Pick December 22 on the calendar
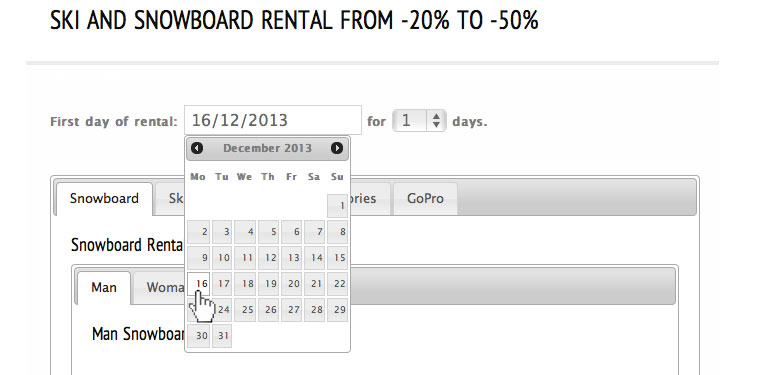 click(338, 284)
